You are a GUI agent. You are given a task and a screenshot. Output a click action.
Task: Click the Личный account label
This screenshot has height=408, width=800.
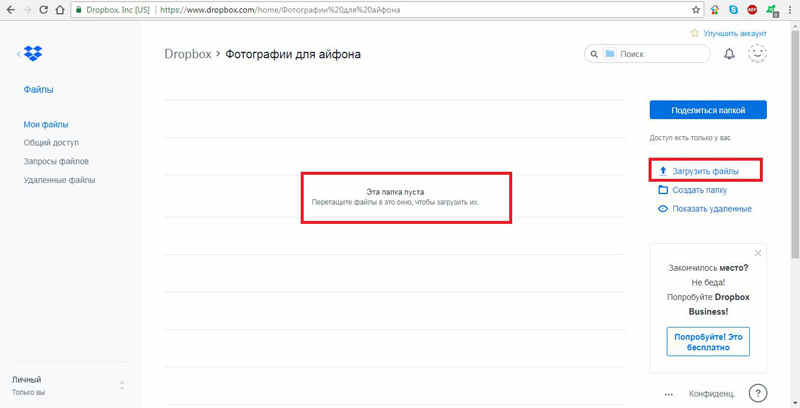27,379
